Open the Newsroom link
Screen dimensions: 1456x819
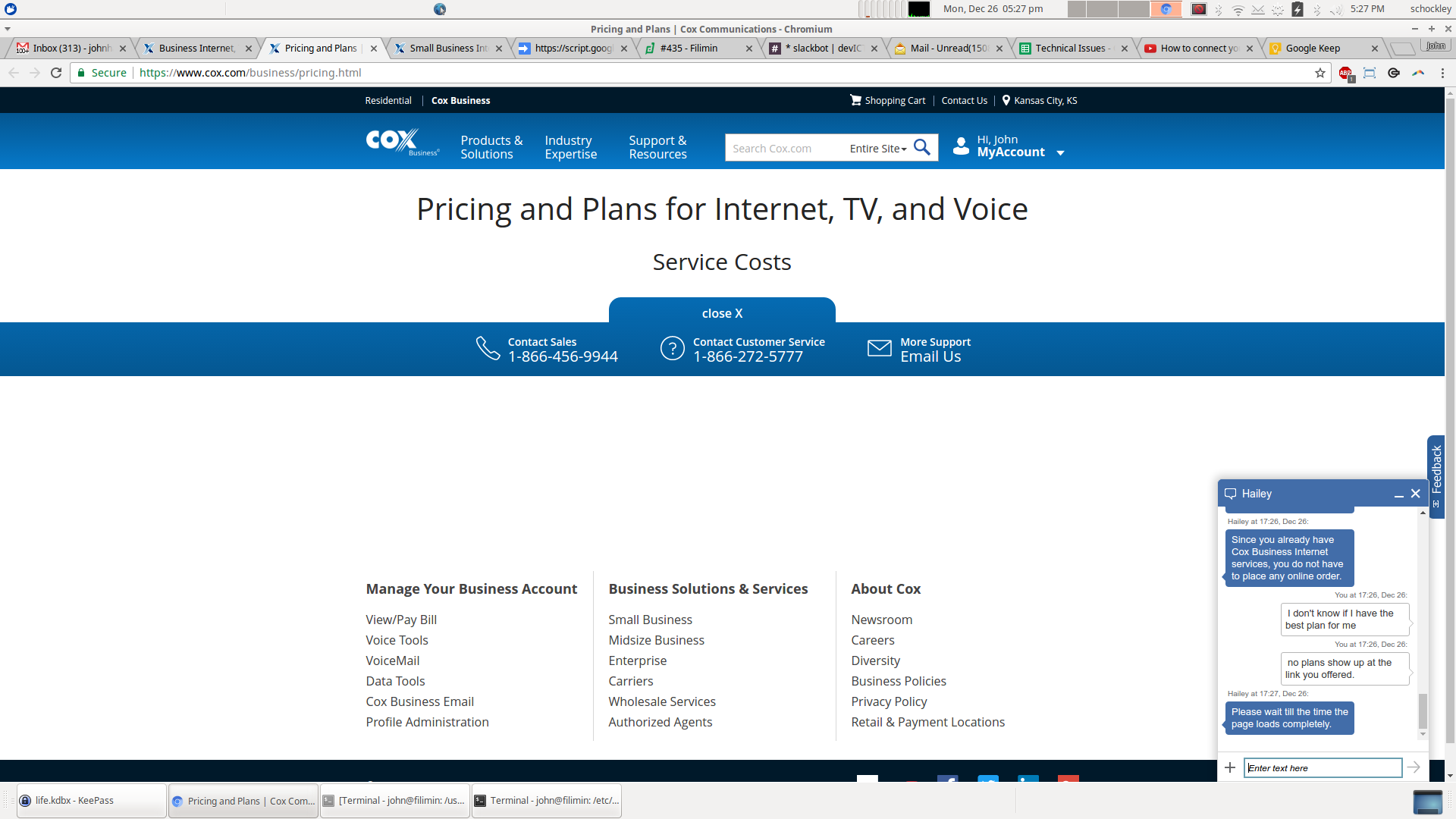[x=881, y=620]
